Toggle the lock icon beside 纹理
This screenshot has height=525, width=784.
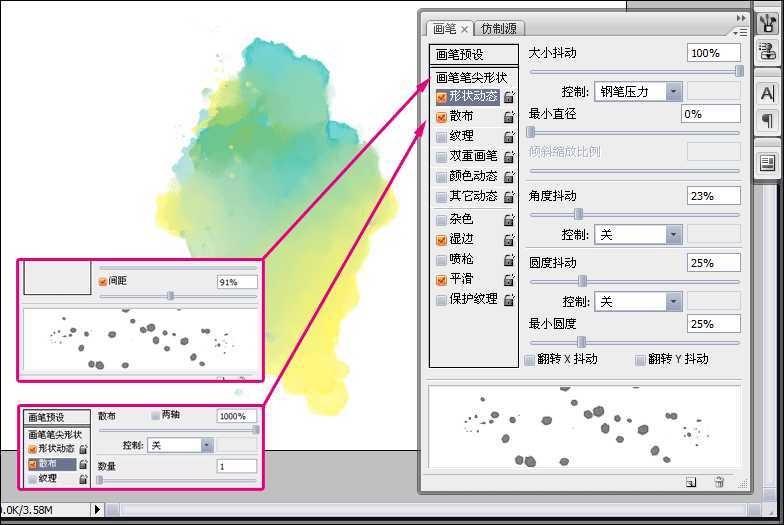pos(509,137)
